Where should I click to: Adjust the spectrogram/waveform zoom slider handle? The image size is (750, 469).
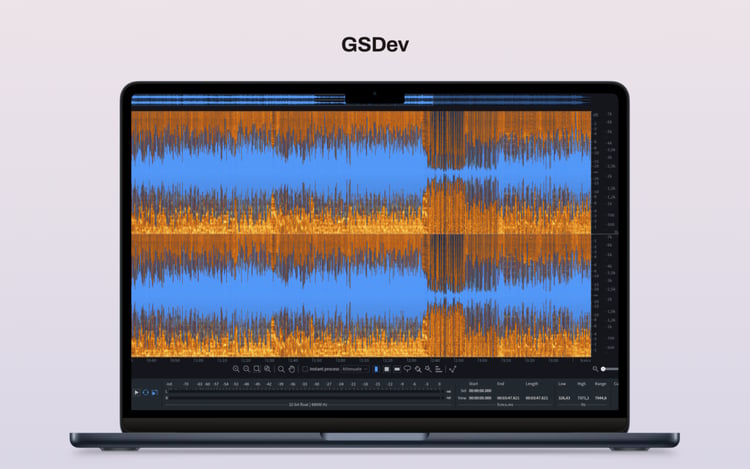coord(604,369)
